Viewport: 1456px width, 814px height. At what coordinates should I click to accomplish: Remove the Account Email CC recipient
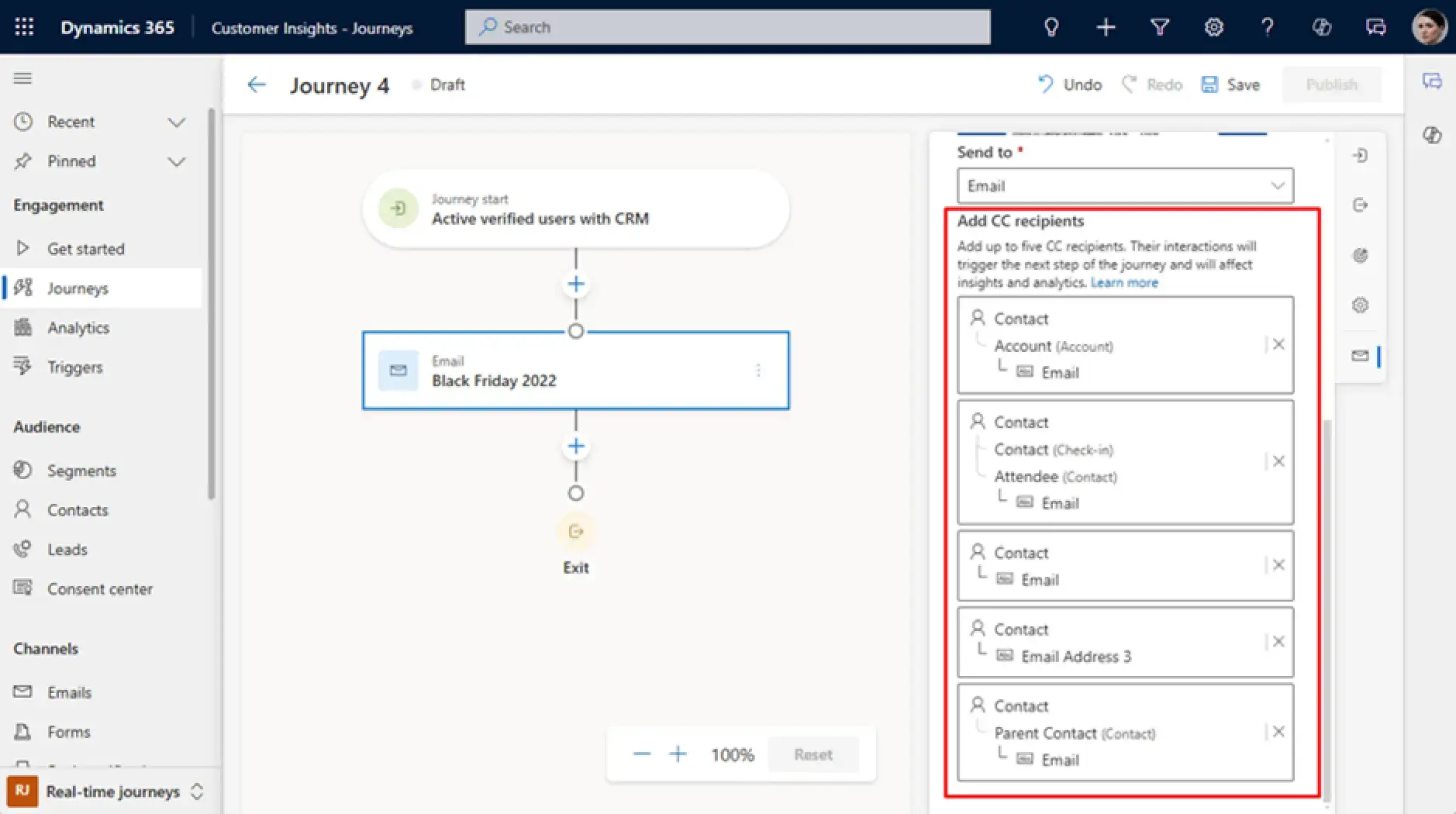pos(1278,344)
